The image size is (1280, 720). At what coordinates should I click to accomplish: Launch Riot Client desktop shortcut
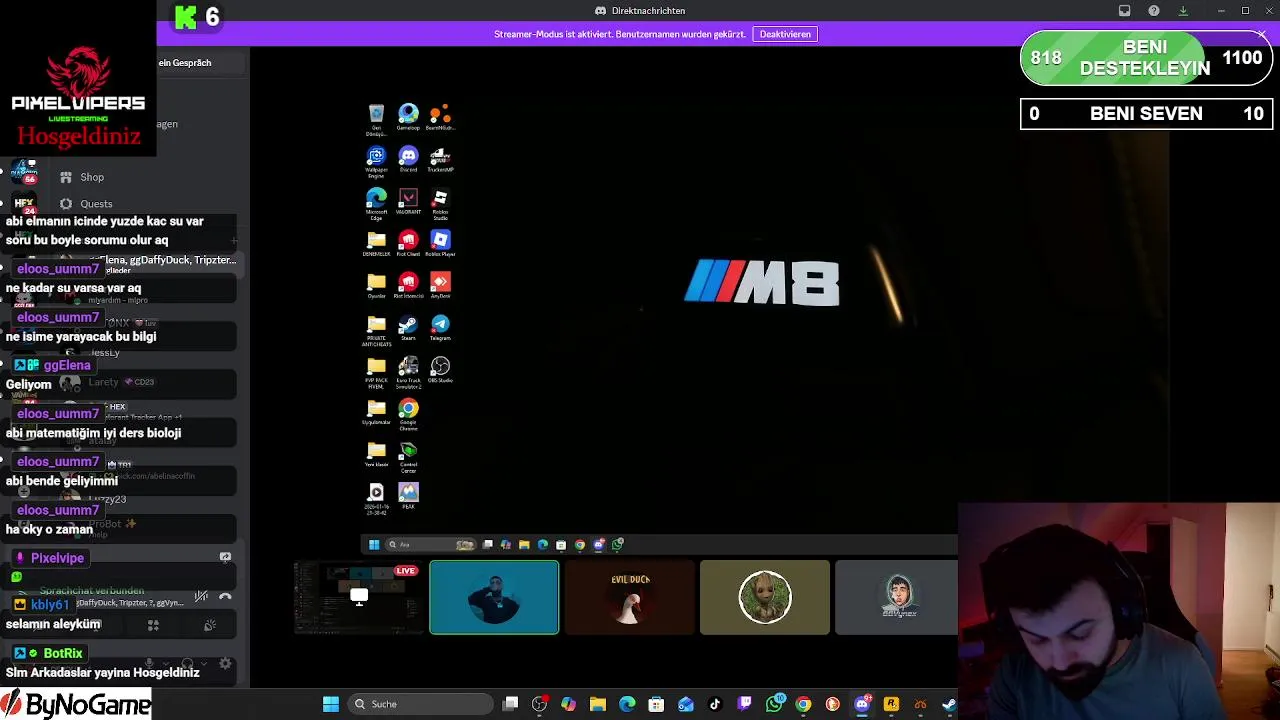(408, 244)
